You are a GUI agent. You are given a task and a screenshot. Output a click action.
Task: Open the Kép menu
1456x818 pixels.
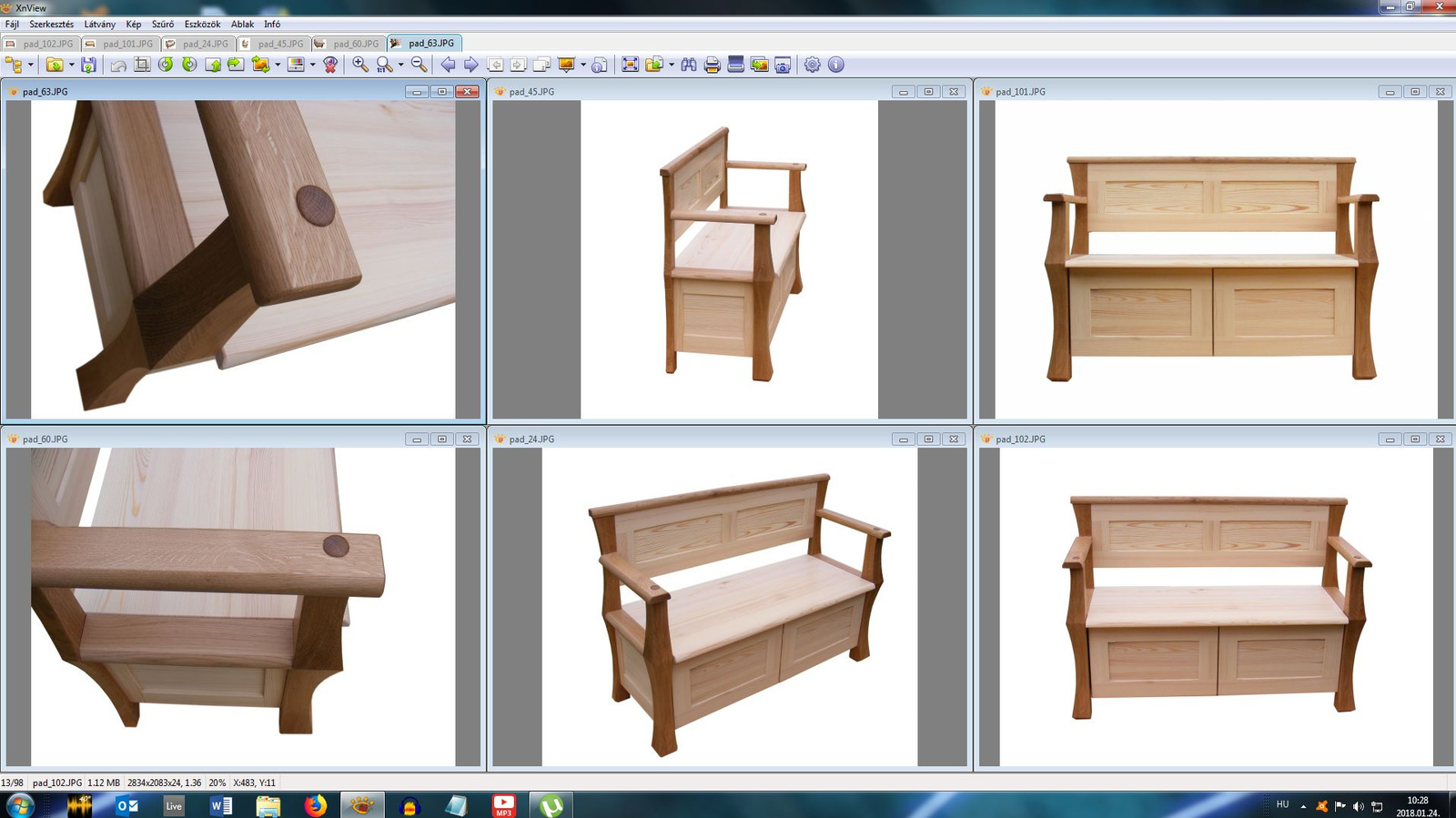[x=134, y=25]
